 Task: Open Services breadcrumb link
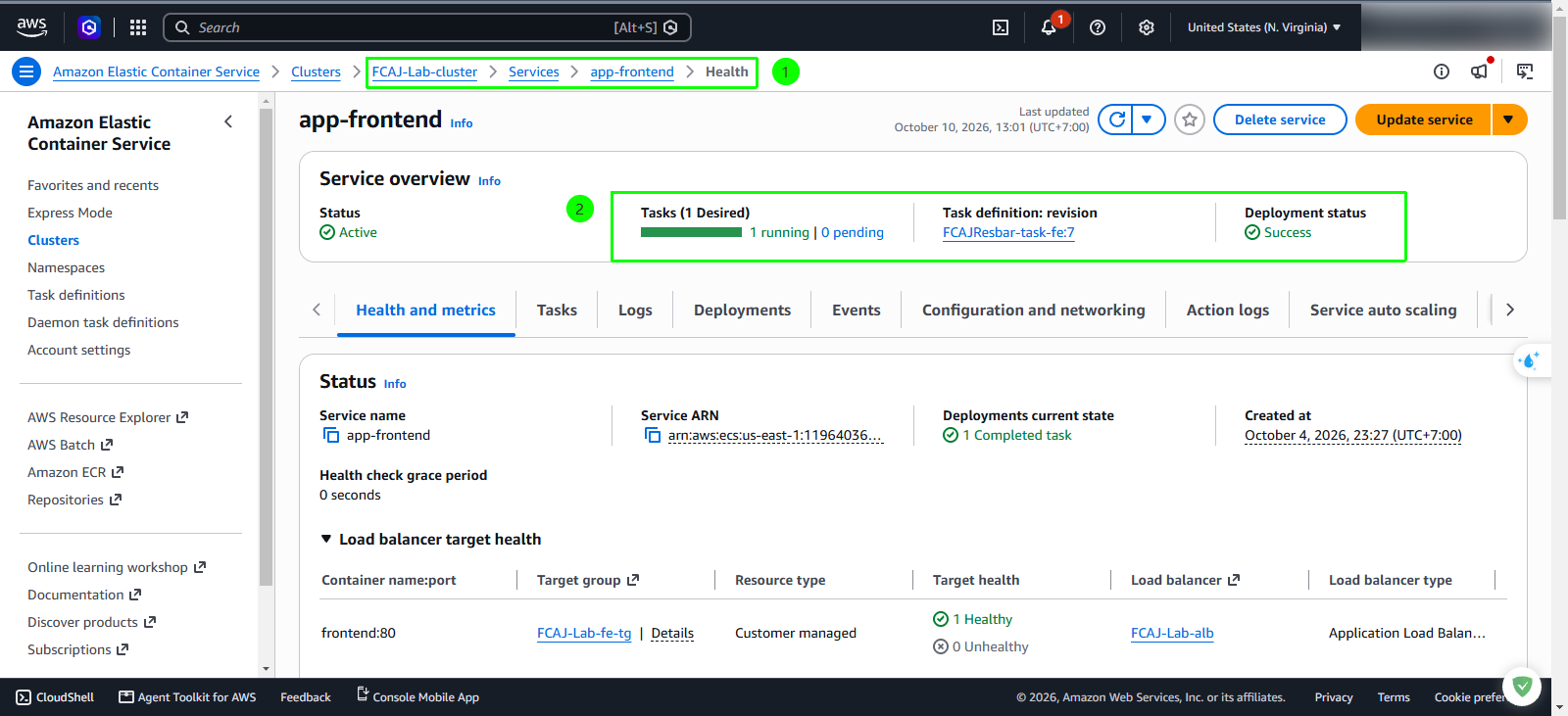[x=534, y=72]
